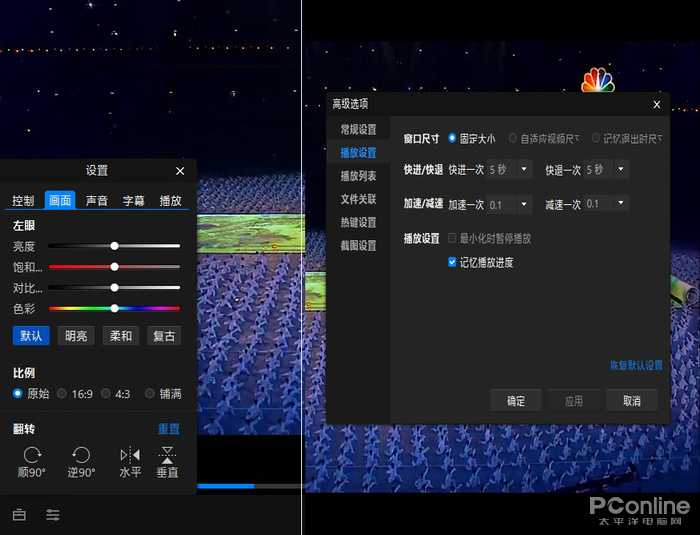700x535 pixels.
Task: Rotate video clockwise 90° (顺90°)
Action: [32, 462]
